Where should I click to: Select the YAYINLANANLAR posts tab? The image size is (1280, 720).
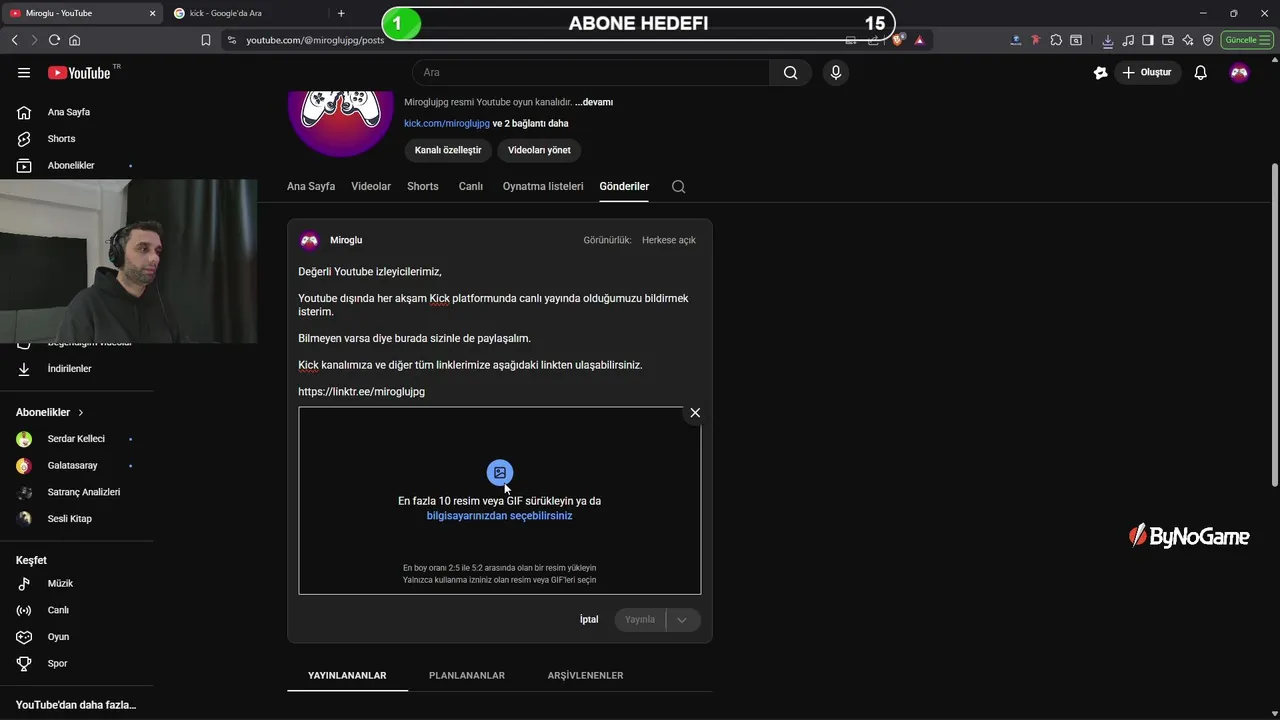click(x=347, y=676)
